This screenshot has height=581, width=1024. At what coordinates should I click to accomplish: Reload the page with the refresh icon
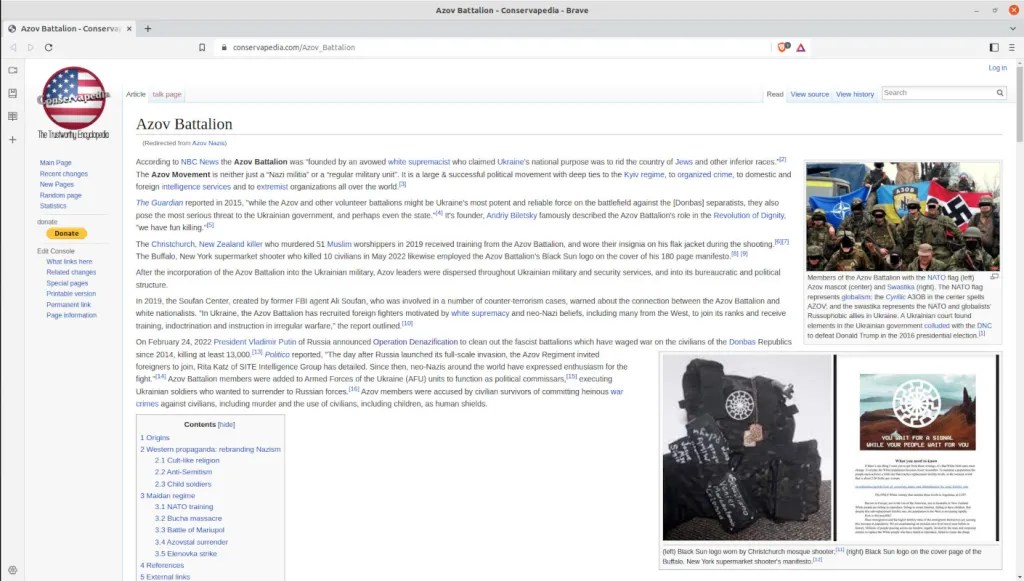pyautogui.click(x=48, y=47)
